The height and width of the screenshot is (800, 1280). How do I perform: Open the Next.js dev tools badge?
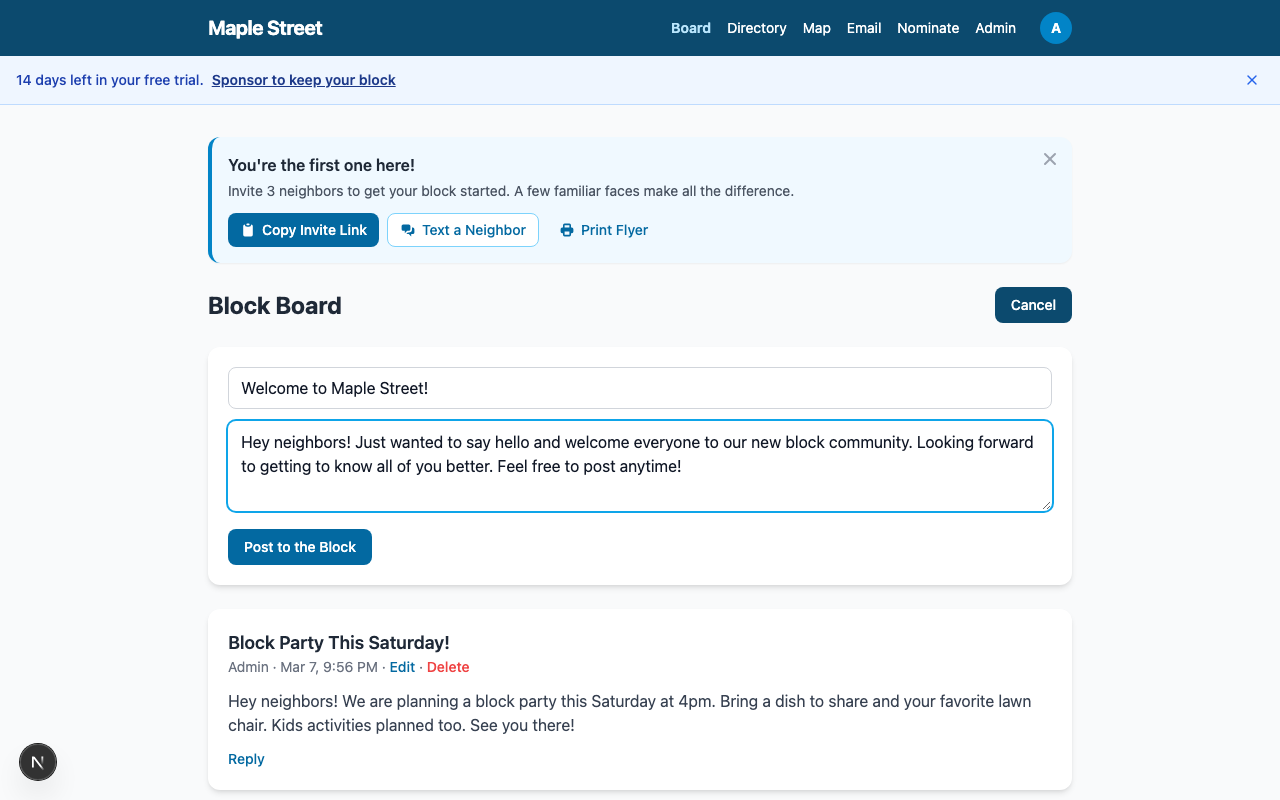[38, 763]
